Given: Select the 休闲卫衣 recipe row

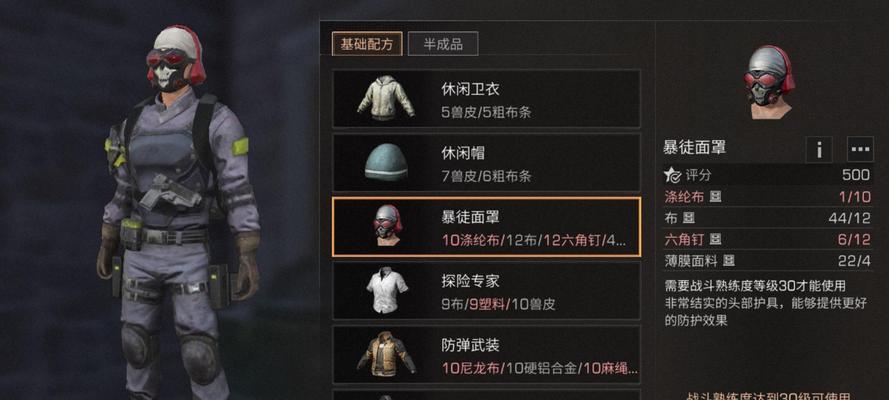Looking at the screenshot, I should 486,99.
